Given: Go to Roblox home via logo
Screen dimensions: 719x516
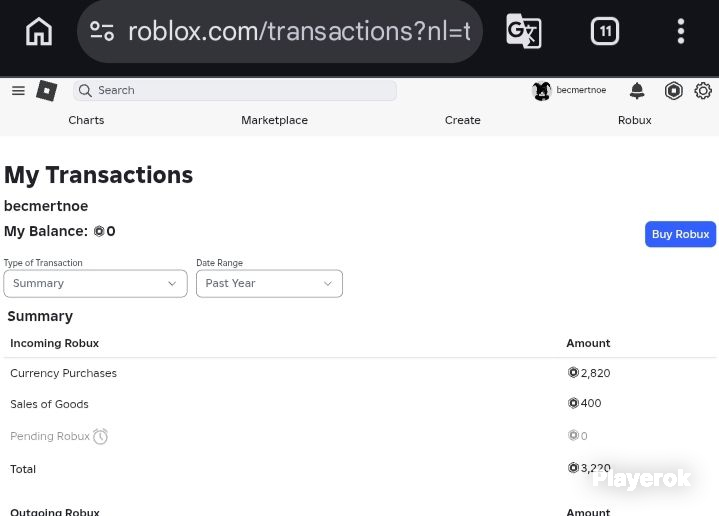Looking at the screenshot, I should pyautogui.click(x=47, y=90).
